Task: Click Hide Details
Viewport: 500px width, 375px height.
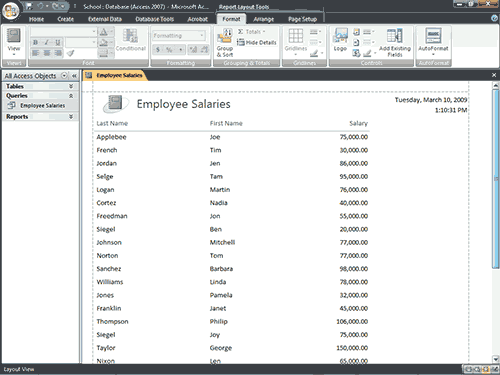Action: point(256,42)
